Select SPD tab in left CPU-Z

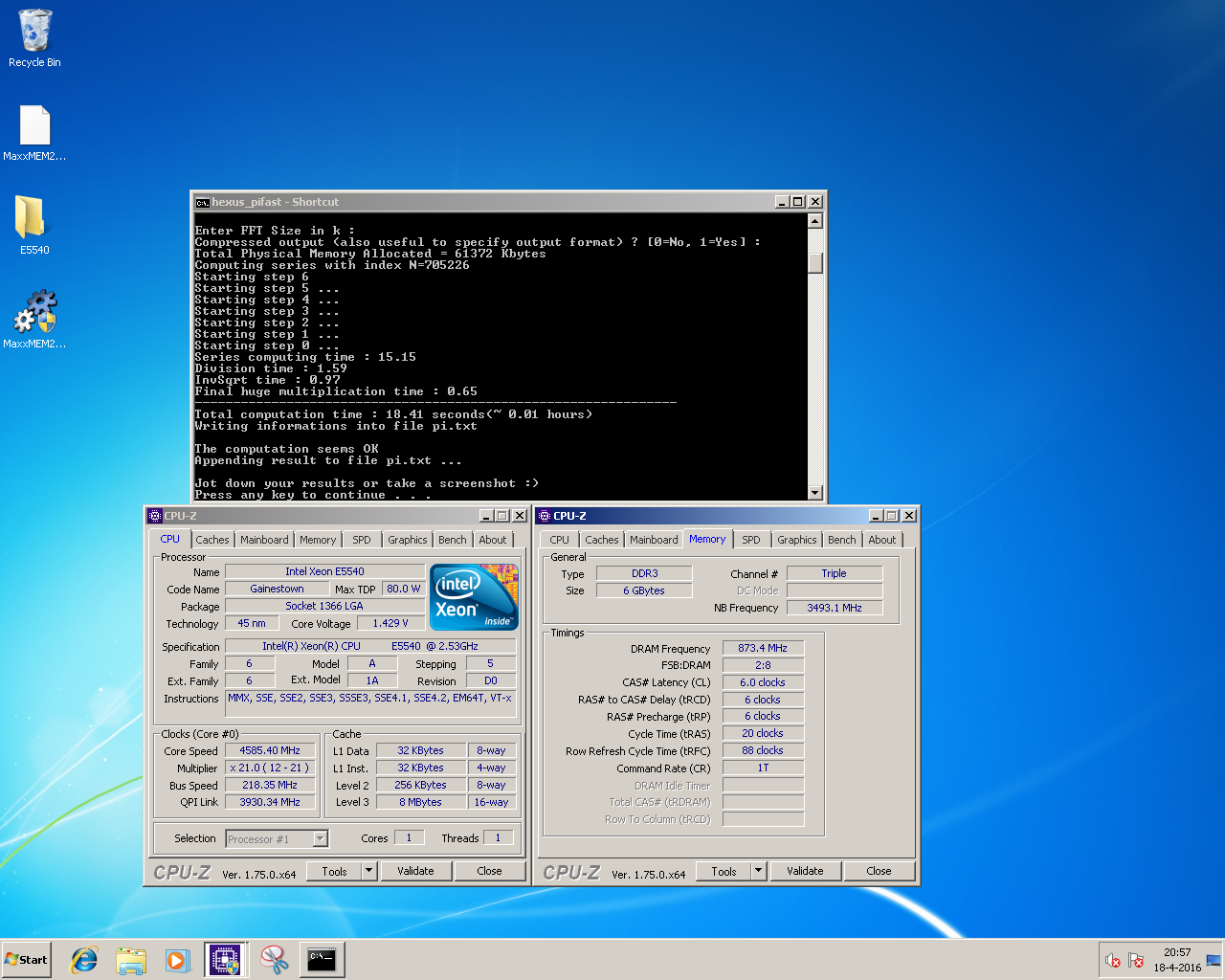click(x=361, y=540)
